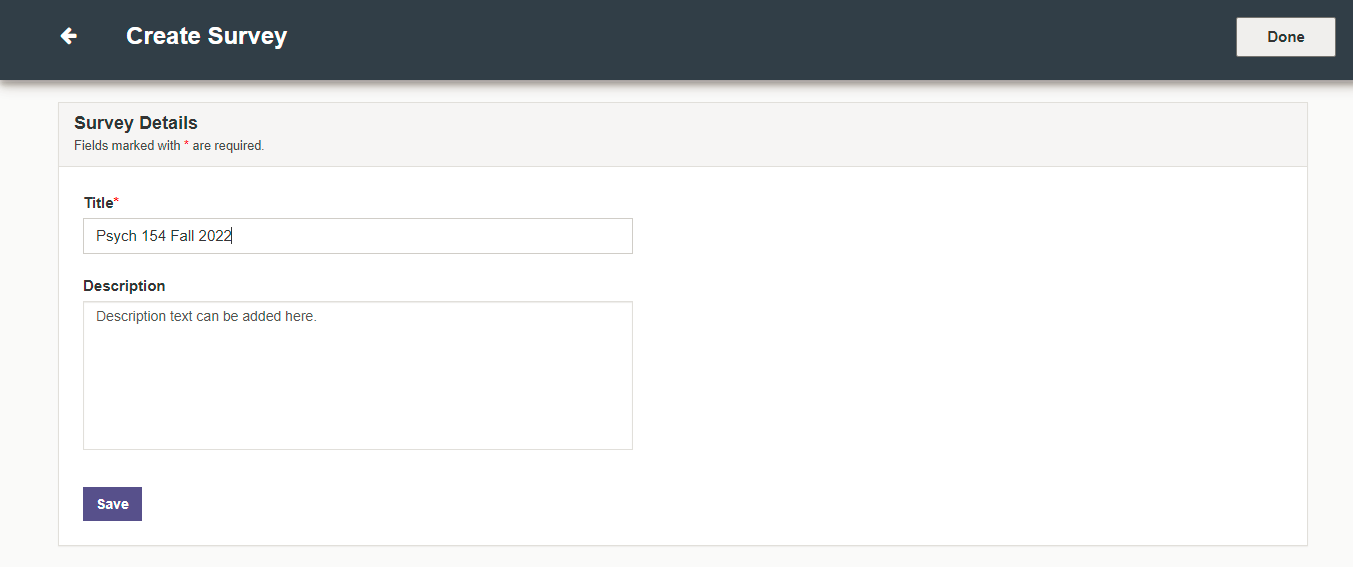Go back using the left arrow icon

[68, 36]
